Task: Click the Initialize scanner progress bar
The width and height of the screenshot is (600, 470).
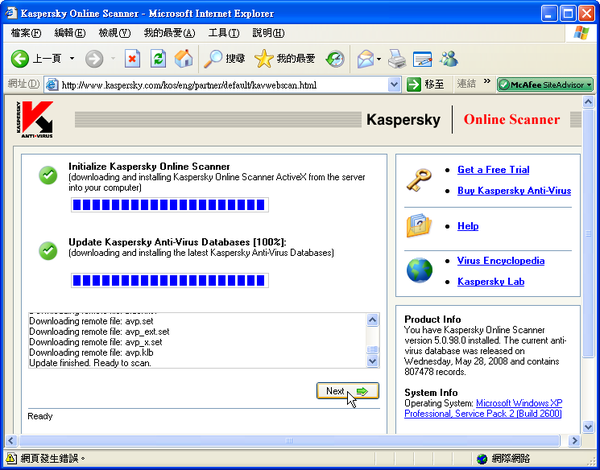Action: [170, 205]
